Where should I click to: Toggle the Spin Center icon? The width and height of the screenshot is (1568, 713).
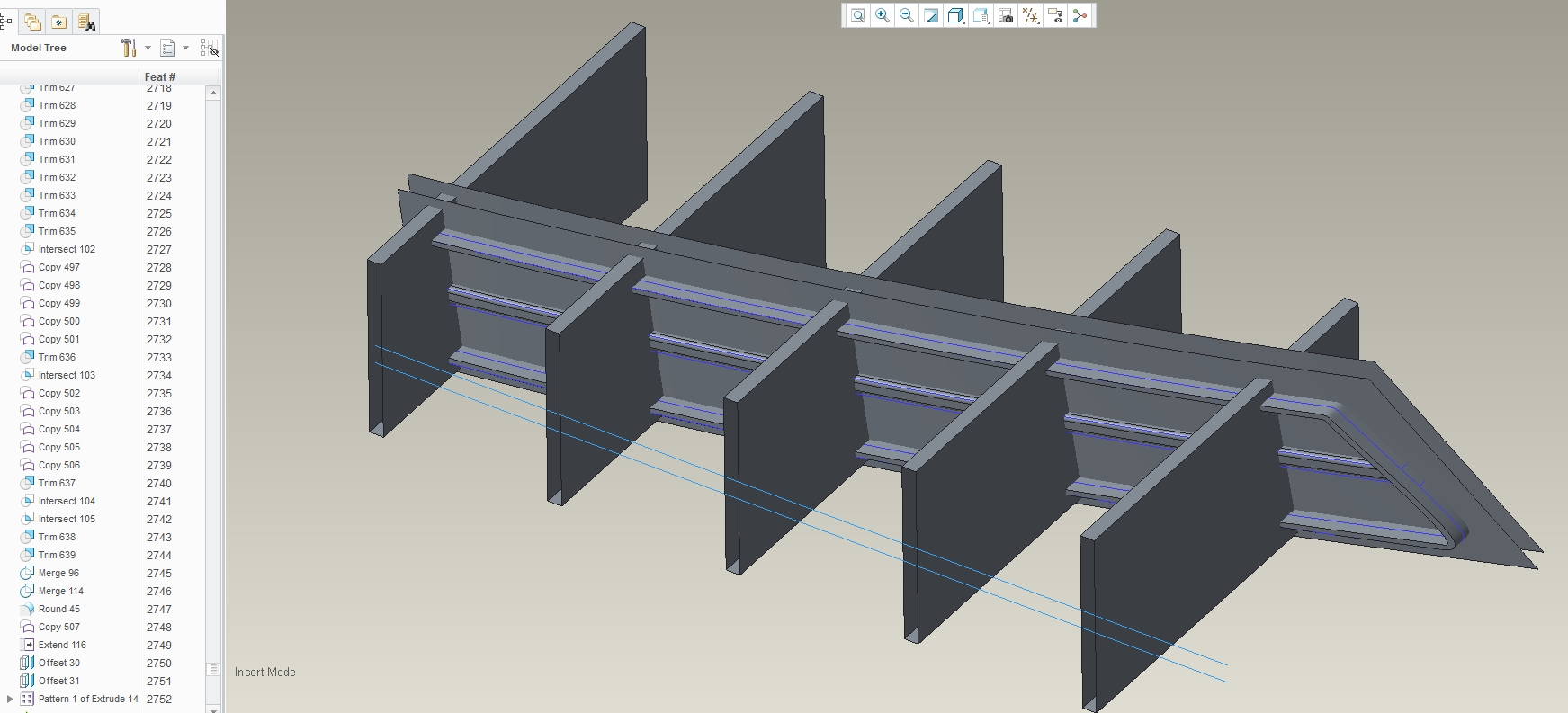pos(1080,15)
